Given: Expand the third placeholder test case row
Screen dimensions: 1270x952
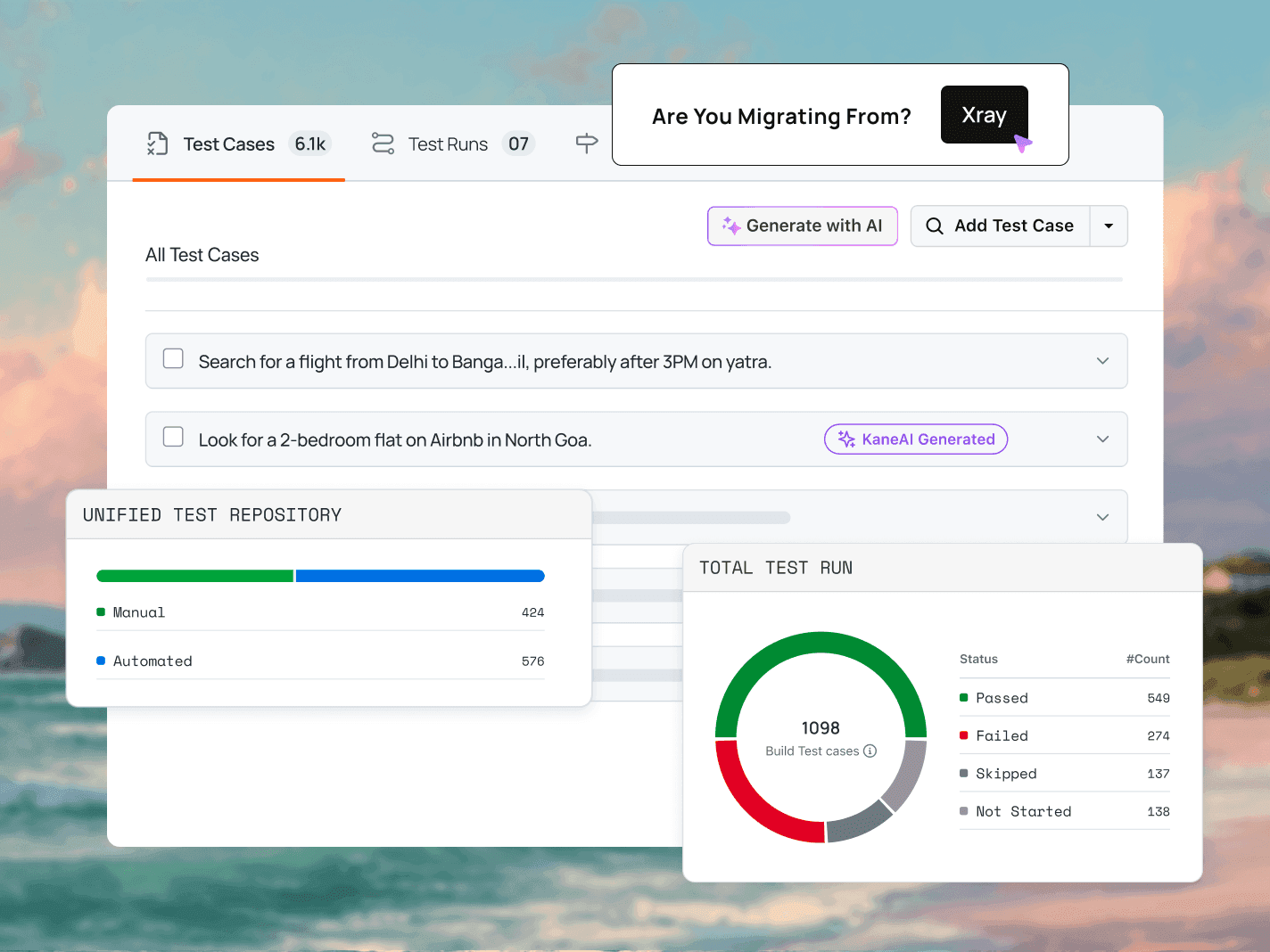Looking at the screenshot, I should pyautogui.click(x=1102, y=517).
